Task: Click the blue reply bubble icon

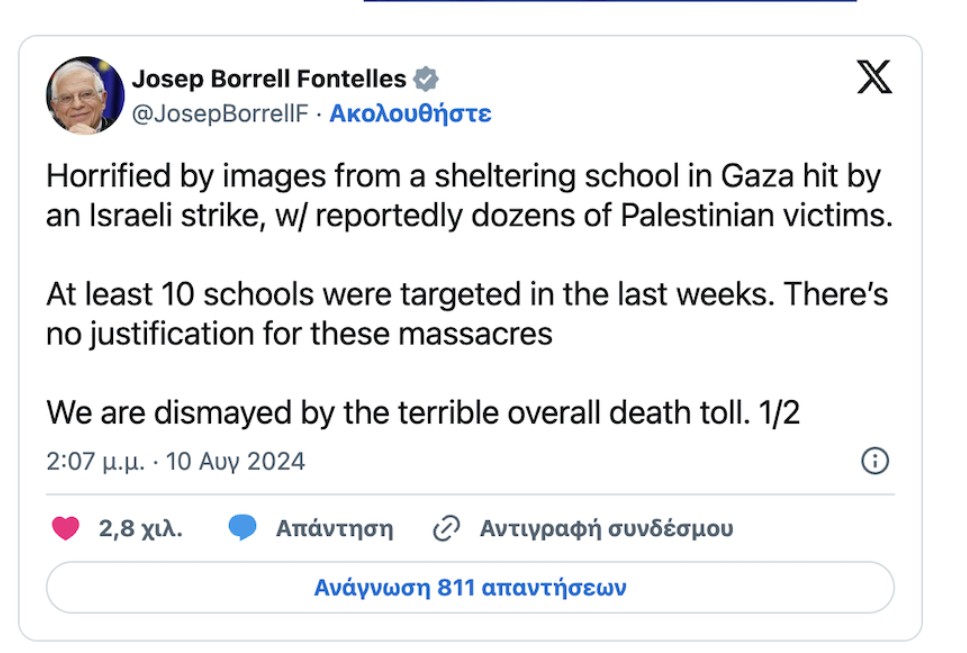Action: click(x=242, y=528)
